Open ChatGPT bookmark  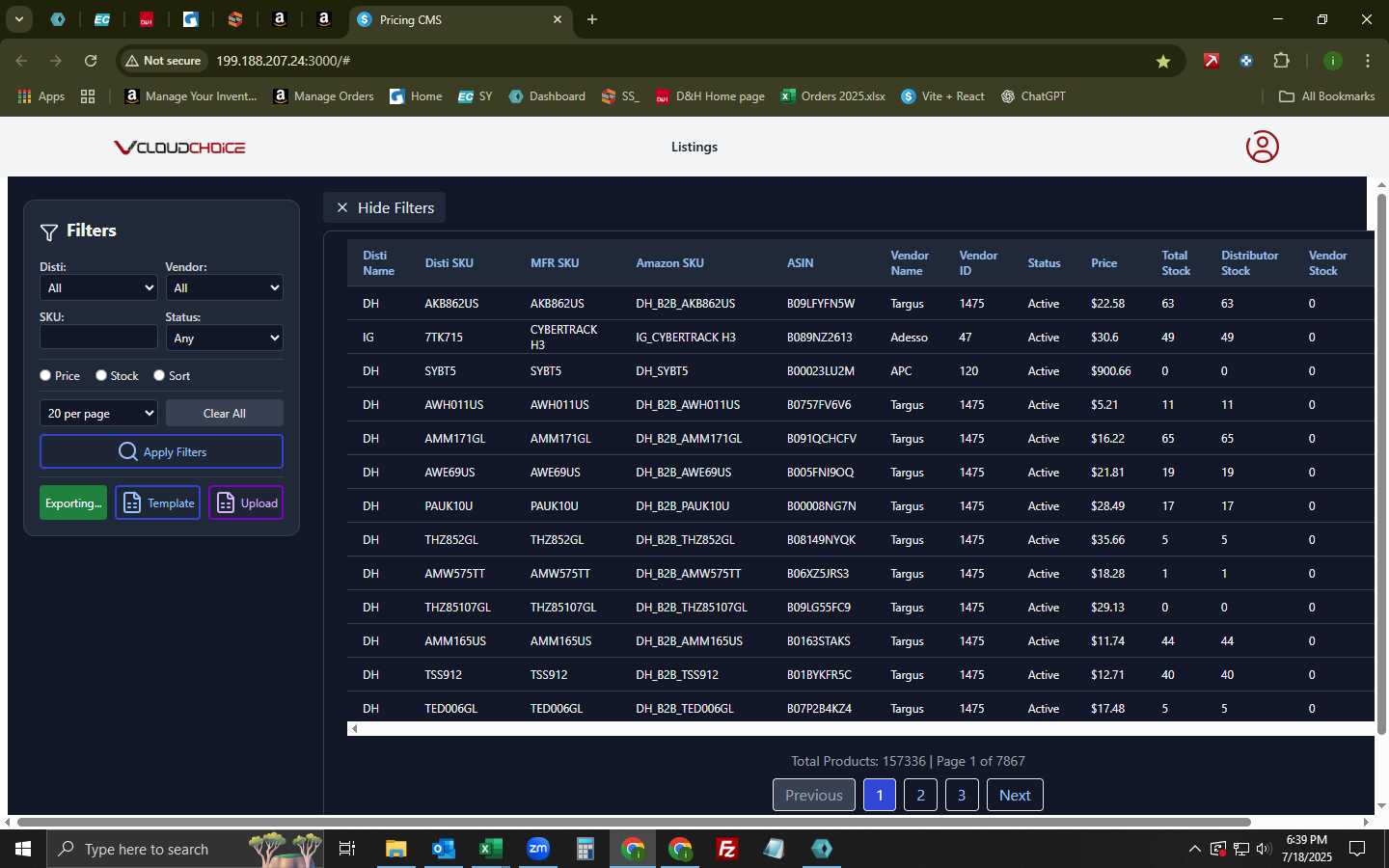pyautogui.click(x=1033, y=96)
